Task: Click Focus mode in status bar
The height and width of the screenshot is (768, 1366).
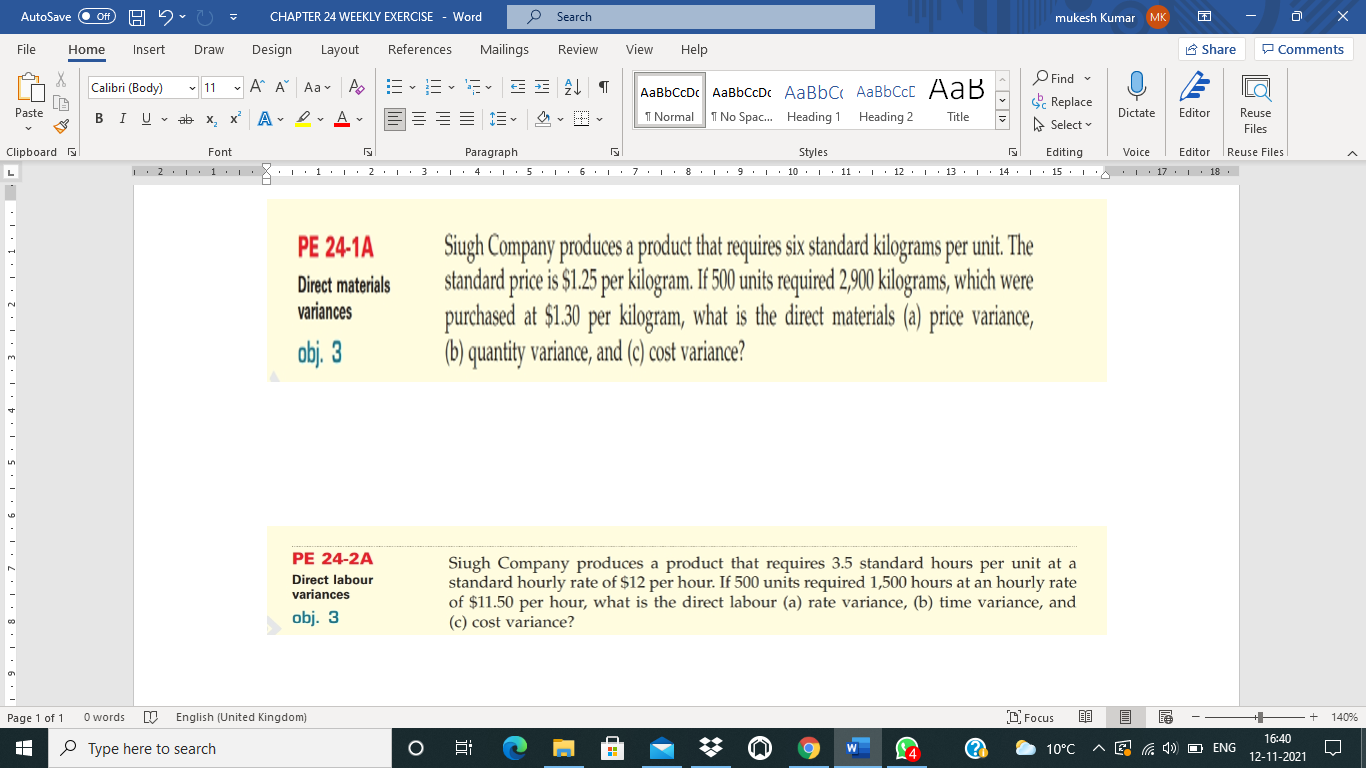Action: (1032, 717)
